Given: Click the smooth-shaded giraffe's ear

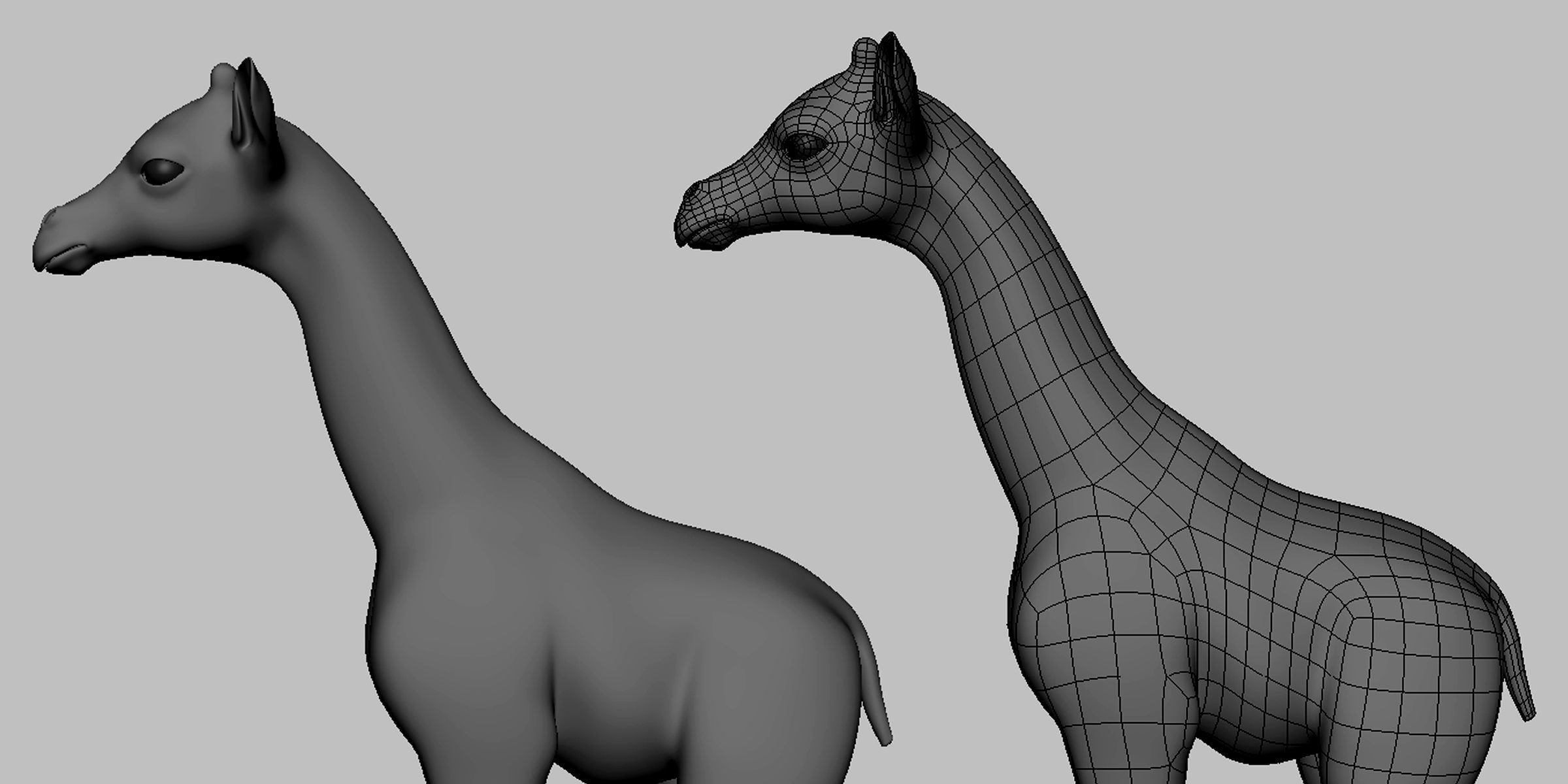Looking at the screenshot, I should pos(257,118).
